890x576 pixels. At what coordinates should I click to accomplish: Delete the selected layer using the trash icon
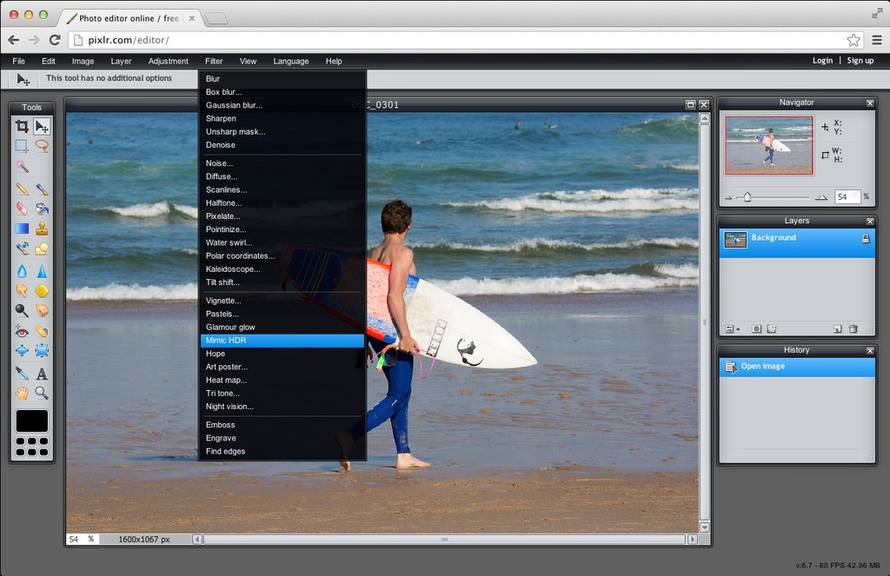coord(853,329)
